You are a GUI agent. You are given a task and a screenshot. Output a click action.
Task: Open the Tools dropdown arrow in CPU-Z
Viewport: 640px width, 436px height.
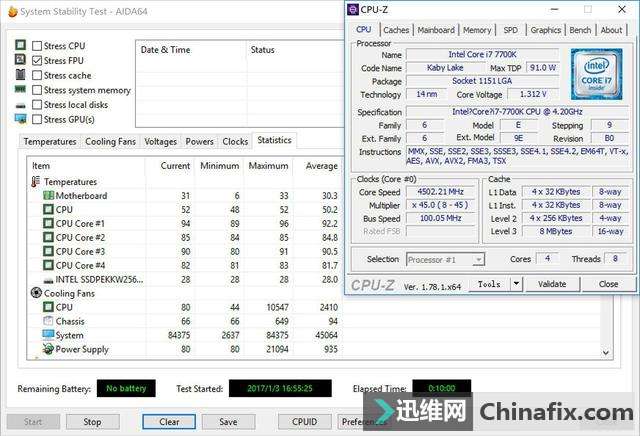pos(516,283)
